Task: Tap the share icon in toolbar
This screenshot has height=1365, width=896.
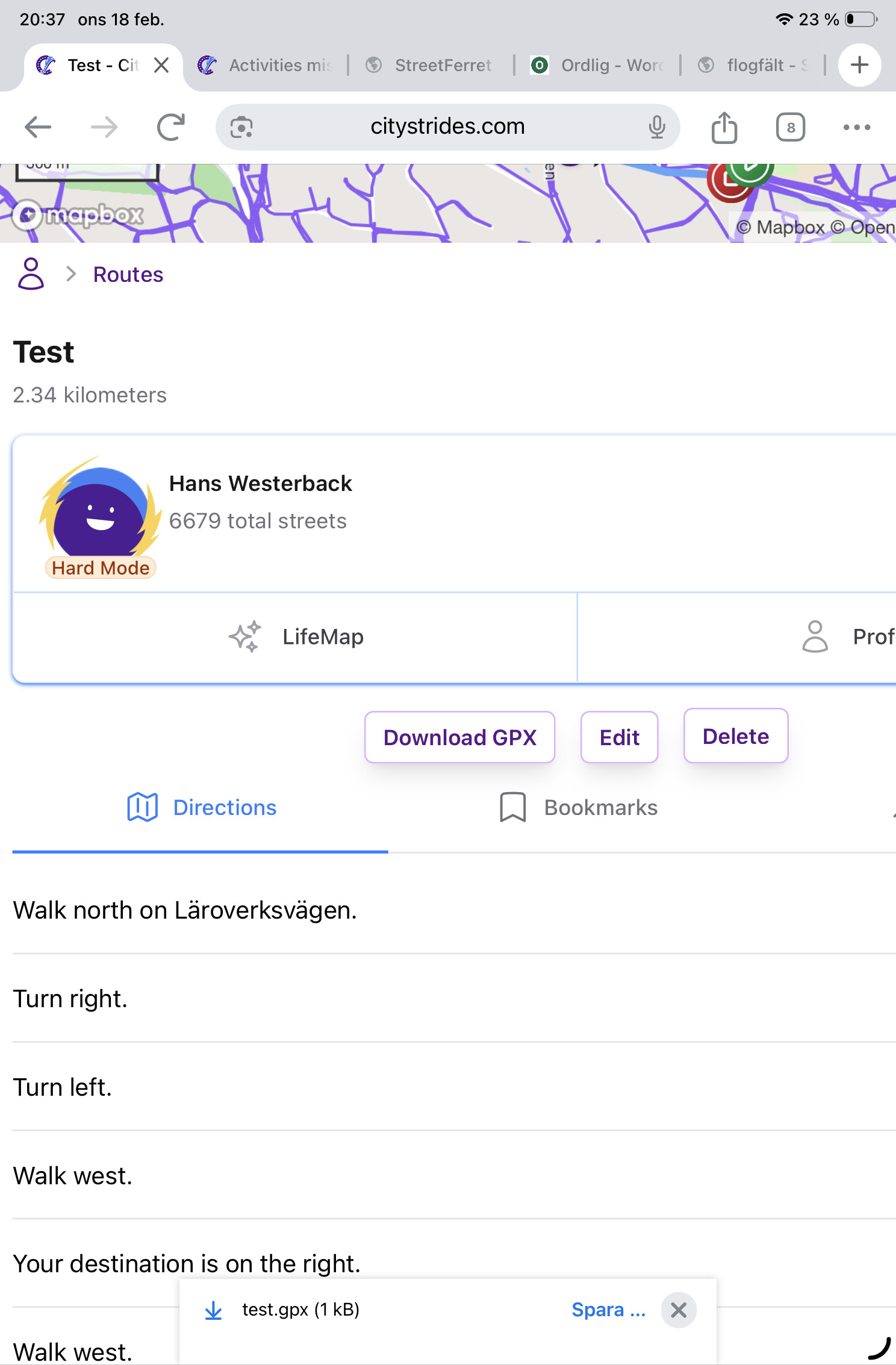Action: pyautogui.click(x=724, y=127)
